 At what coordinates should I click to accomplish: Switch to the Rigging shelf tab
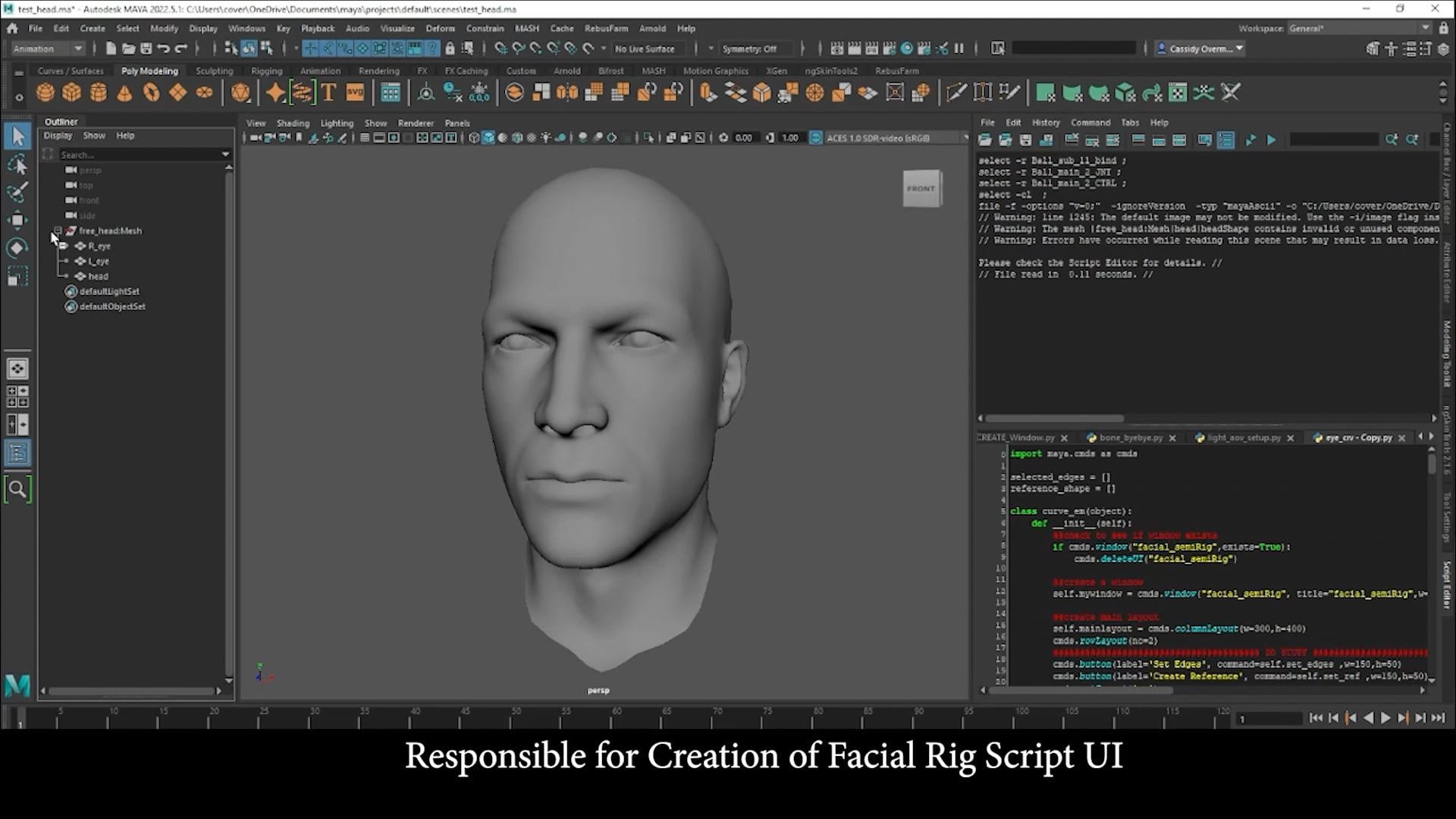click(x=266, y=70)
